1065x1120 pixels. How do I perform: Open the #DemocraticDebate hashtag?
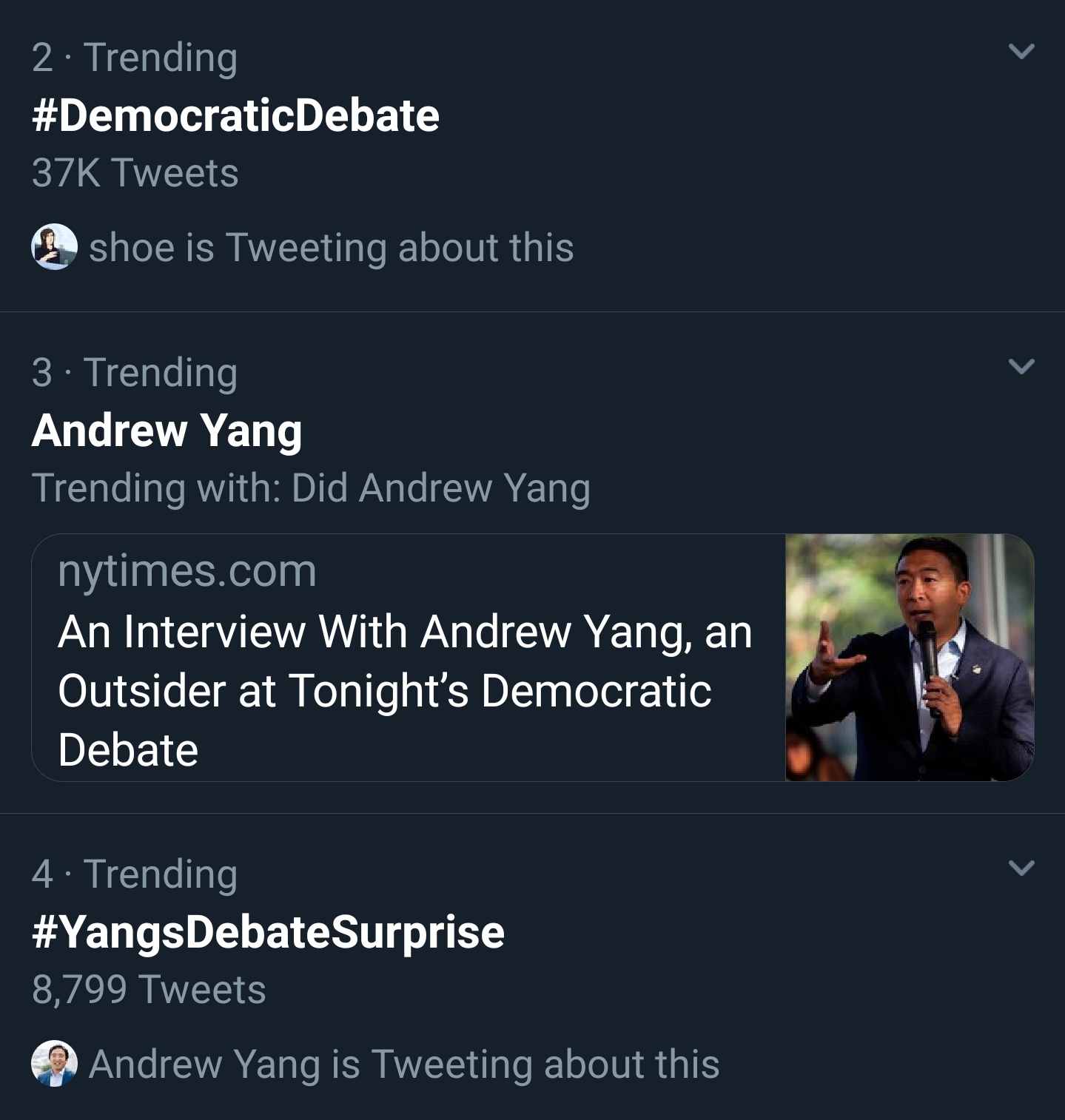click(x=235, y=116)
